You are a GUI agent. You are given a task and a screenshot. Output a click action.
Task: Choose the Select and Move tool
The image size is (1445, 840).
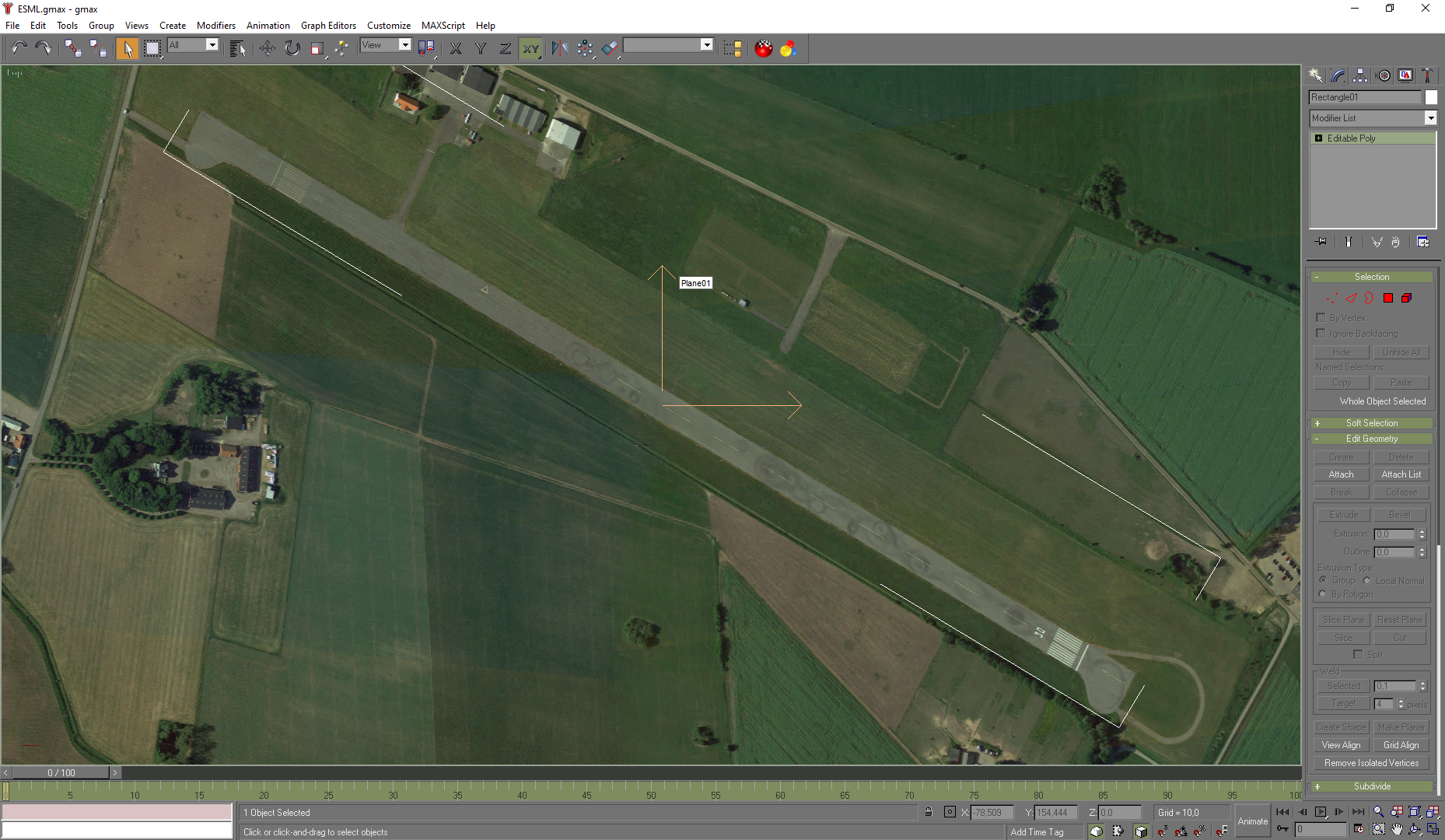click(267, 48)
